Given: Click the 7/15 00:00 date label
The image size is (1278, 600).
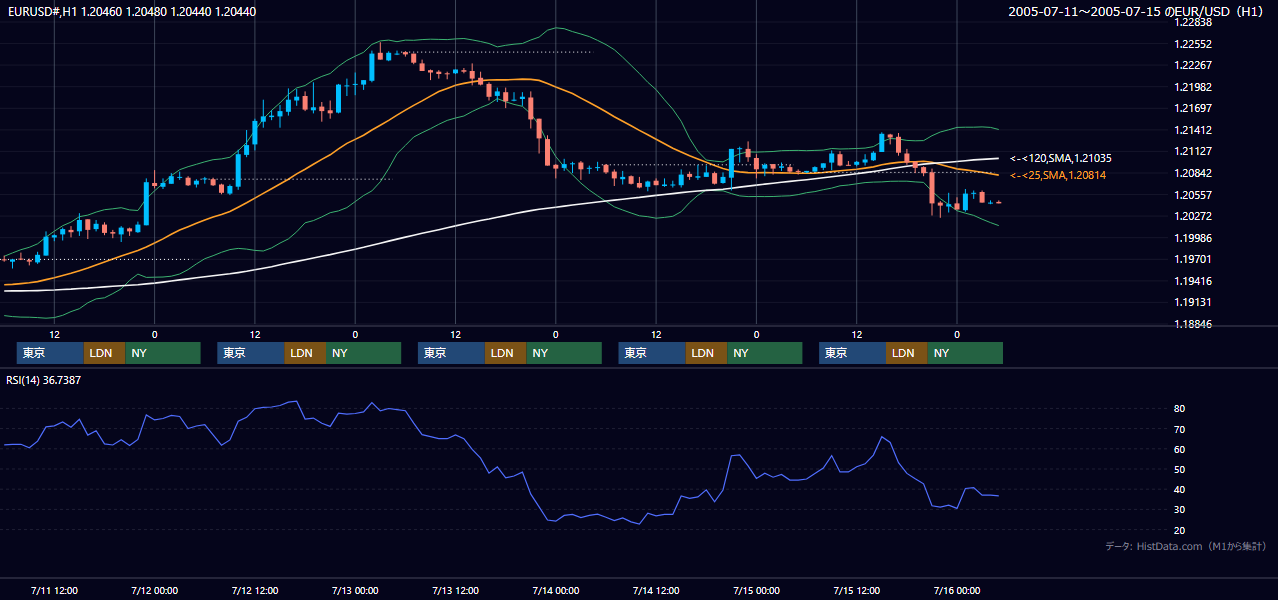Looking at the screenshot, I should (x=756, y=590).
